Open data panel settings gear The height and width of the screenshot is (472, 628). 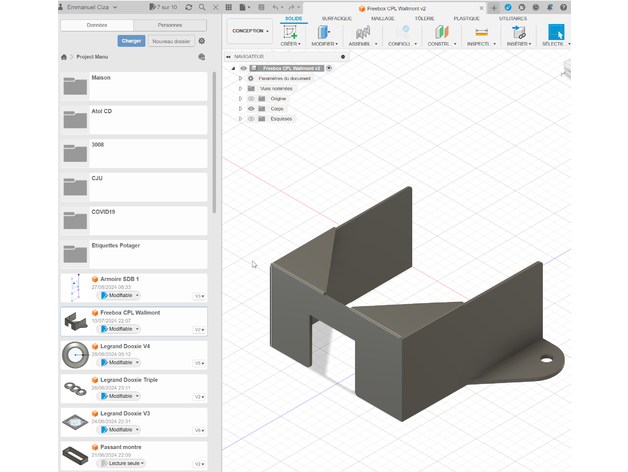[x=202, y=41]
